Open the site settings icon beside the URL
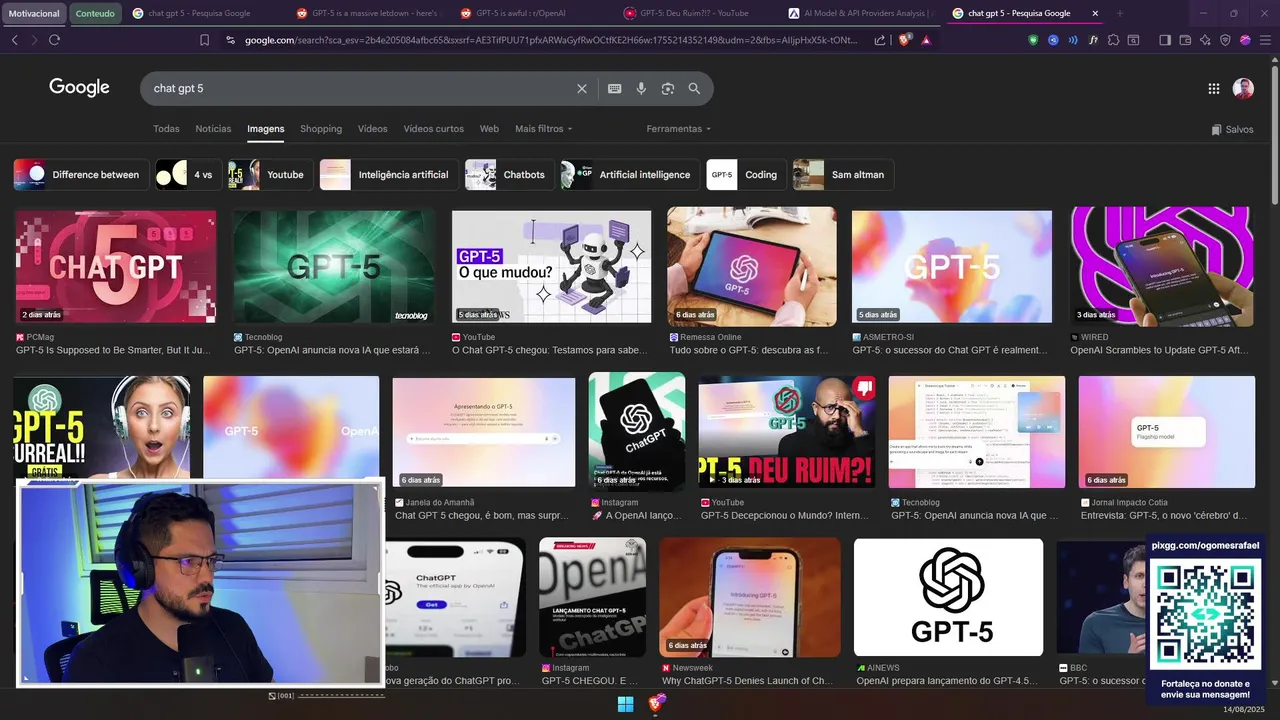Screen dimensions: 1280x720 pyautogui.click(x=230, y=40)
